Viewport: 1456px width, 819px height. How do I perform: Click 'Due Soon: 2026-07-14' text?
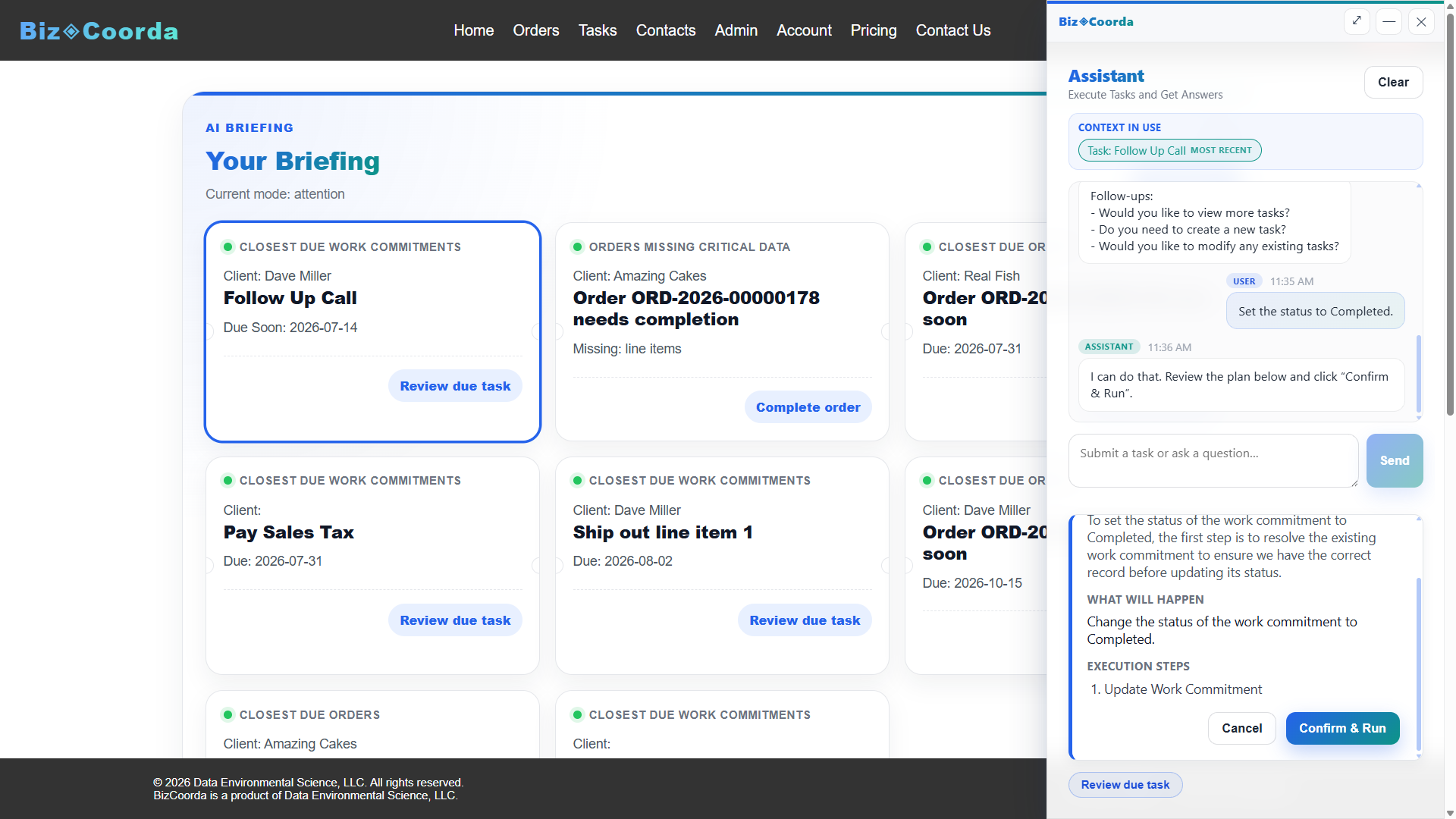point(290,328)
